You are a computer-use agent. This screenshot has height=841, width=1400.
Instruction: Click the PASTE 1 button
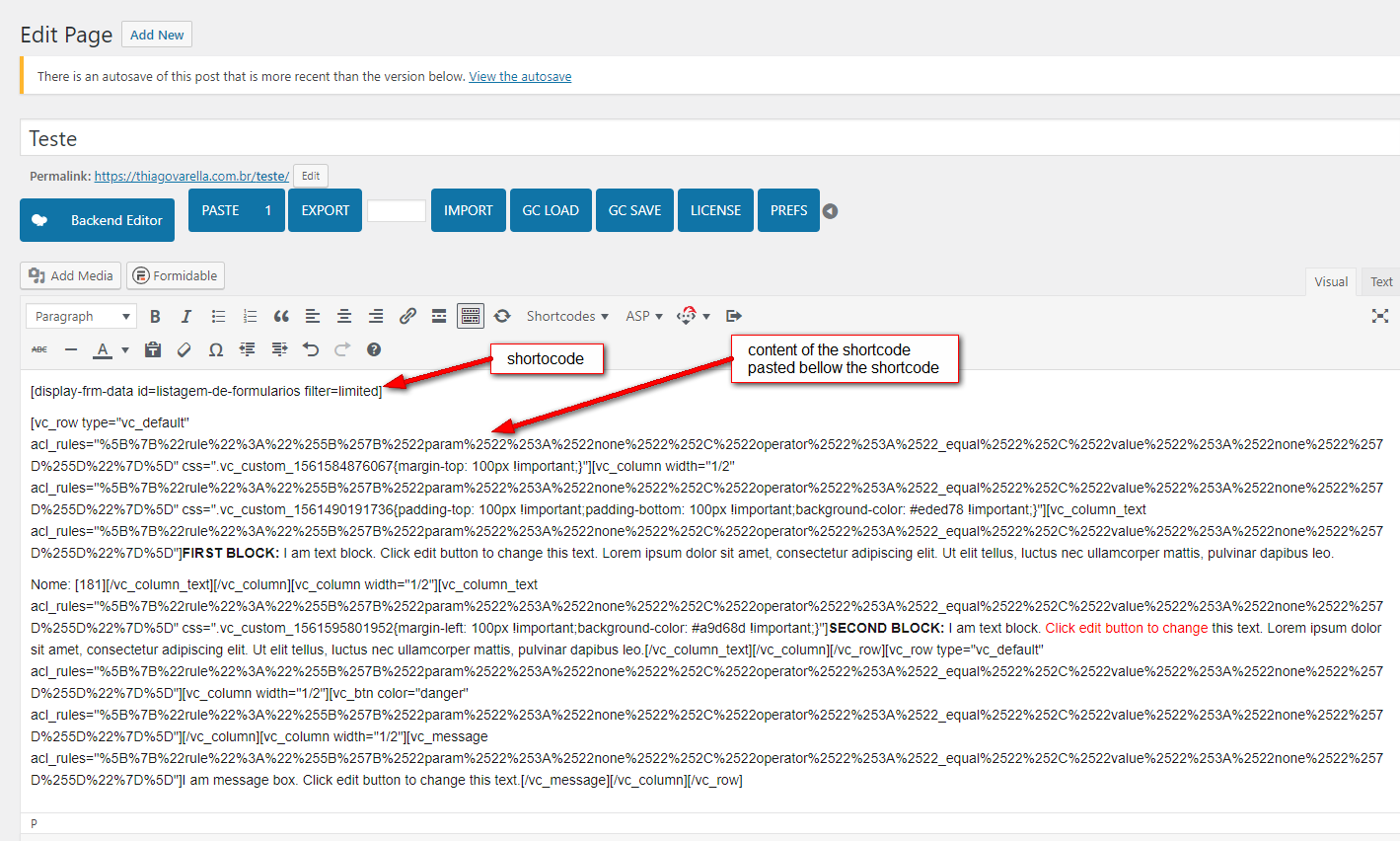tap(237, 210)
